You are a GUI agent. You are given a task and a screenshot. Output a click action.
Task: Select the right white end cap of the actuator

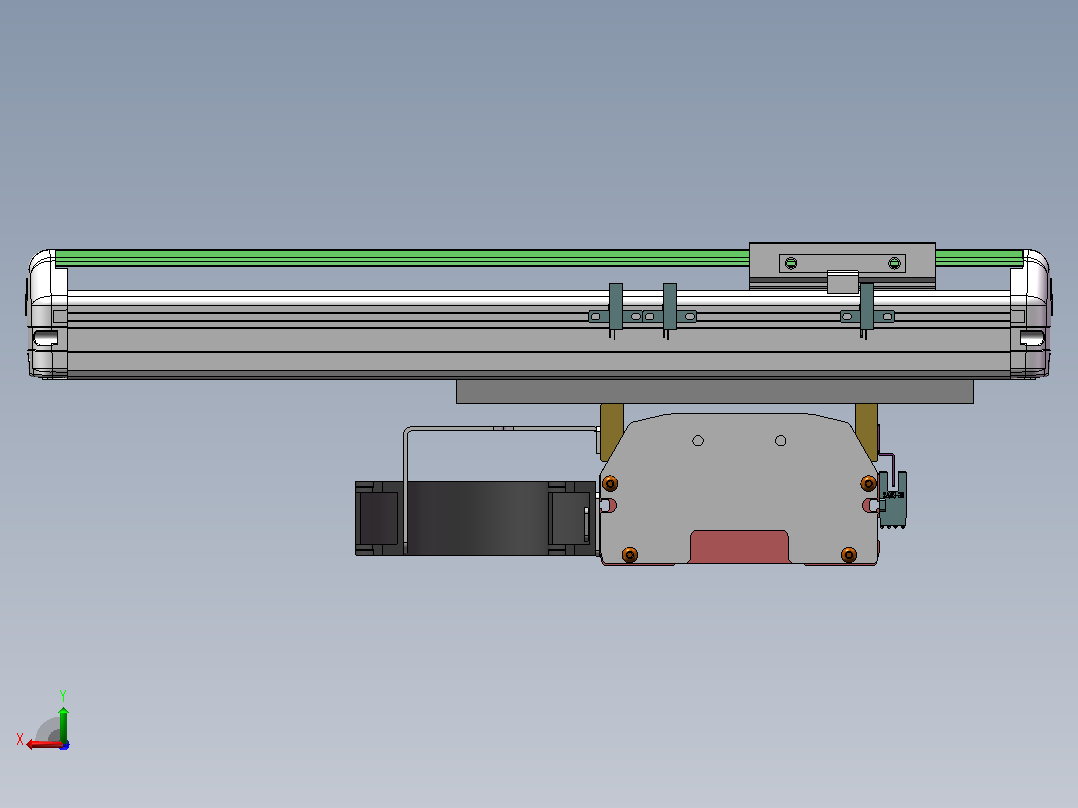[1030, 314]
